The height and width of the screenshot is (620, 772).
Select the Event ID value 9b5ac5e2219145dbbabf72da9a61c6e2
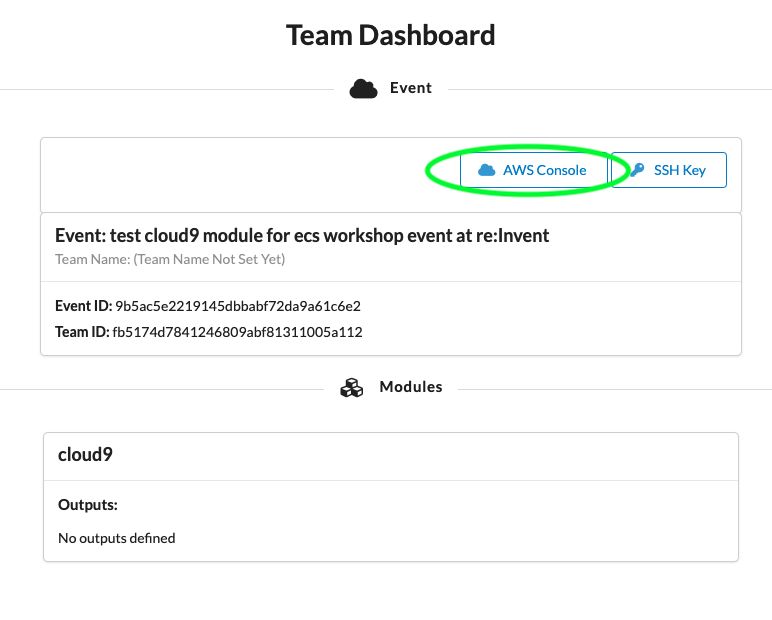pos(238,306)
